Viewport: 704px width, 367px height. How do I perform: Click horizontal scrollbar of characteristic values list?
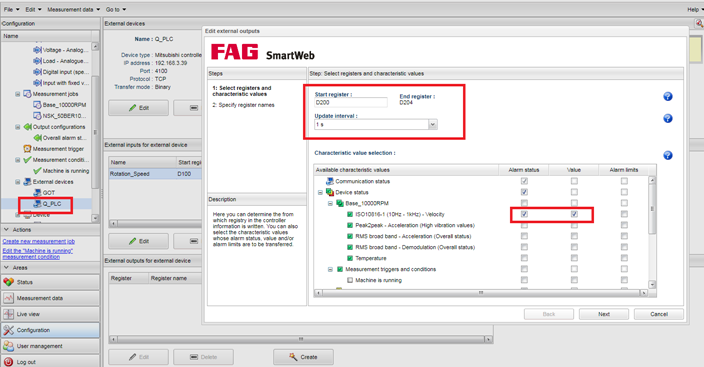(x=481, y=292)
